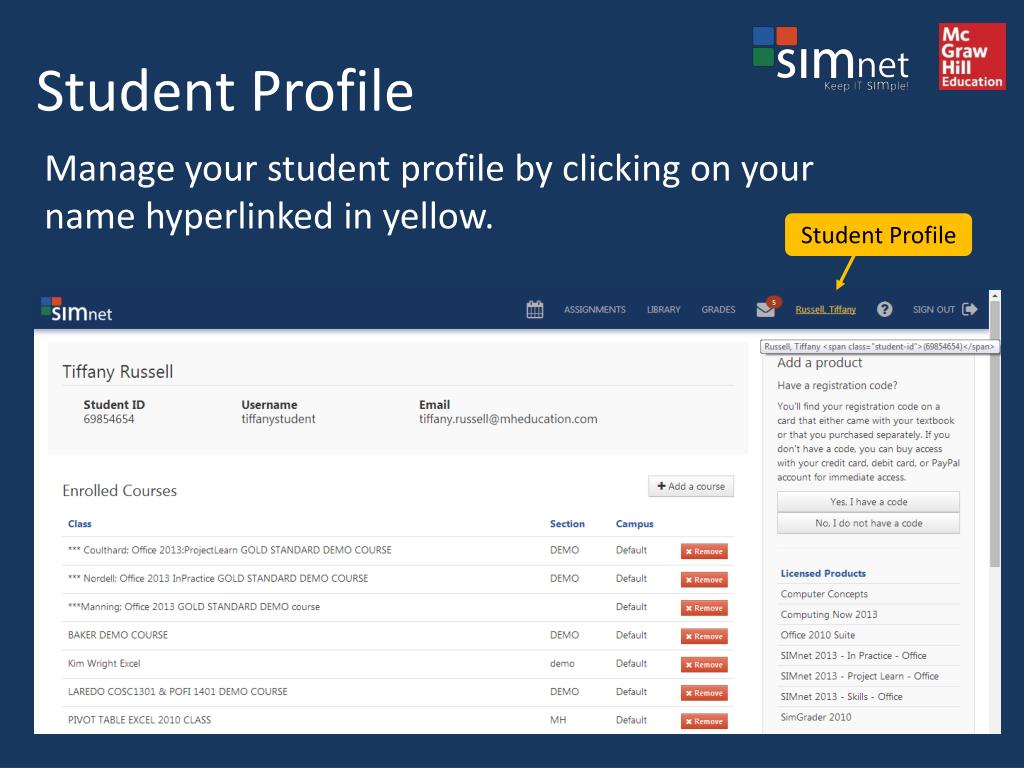The height and width of the screenshot is (768, 1024).
Task: Click the Class column header
Action: coord(80,524)
